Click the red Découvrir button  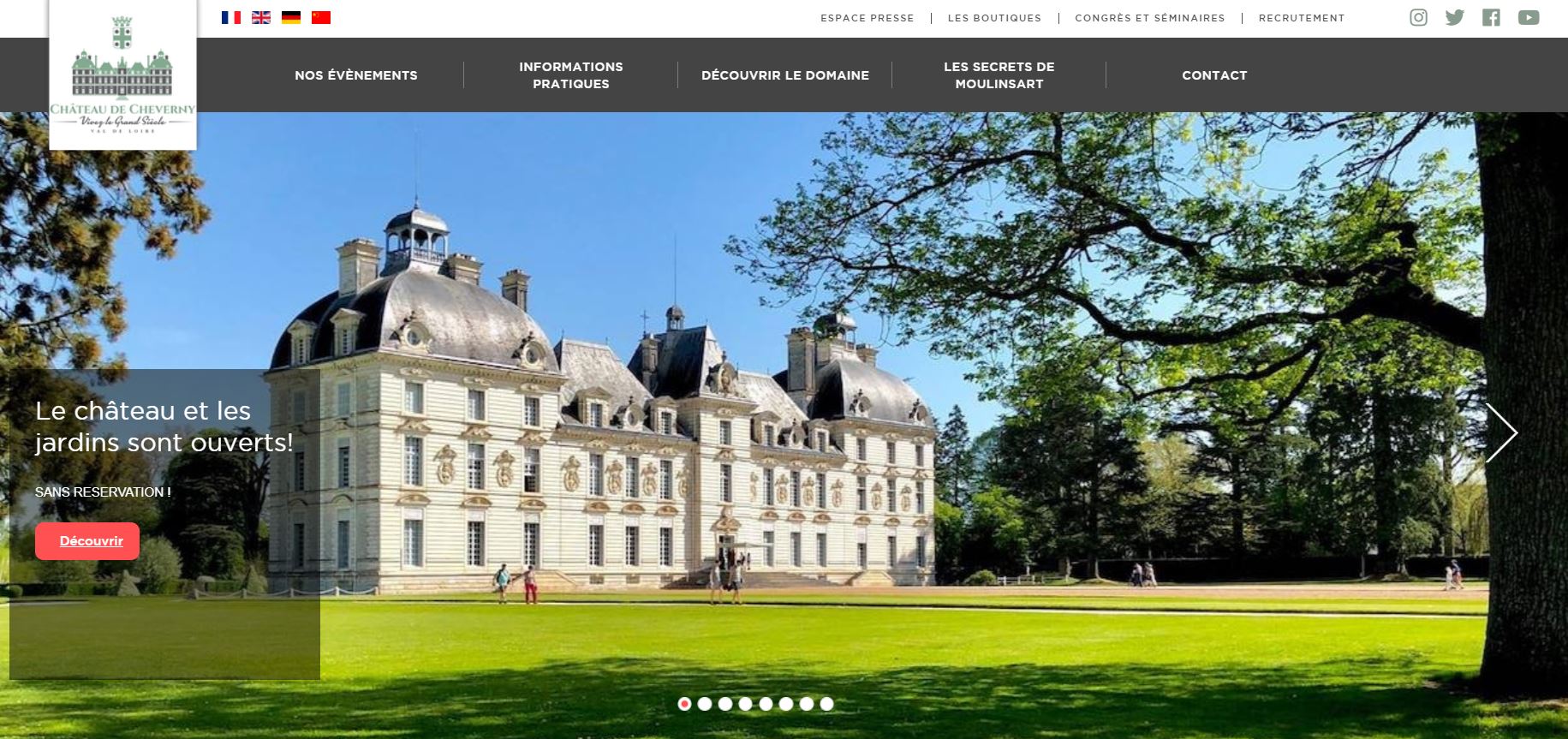(87, 541)
